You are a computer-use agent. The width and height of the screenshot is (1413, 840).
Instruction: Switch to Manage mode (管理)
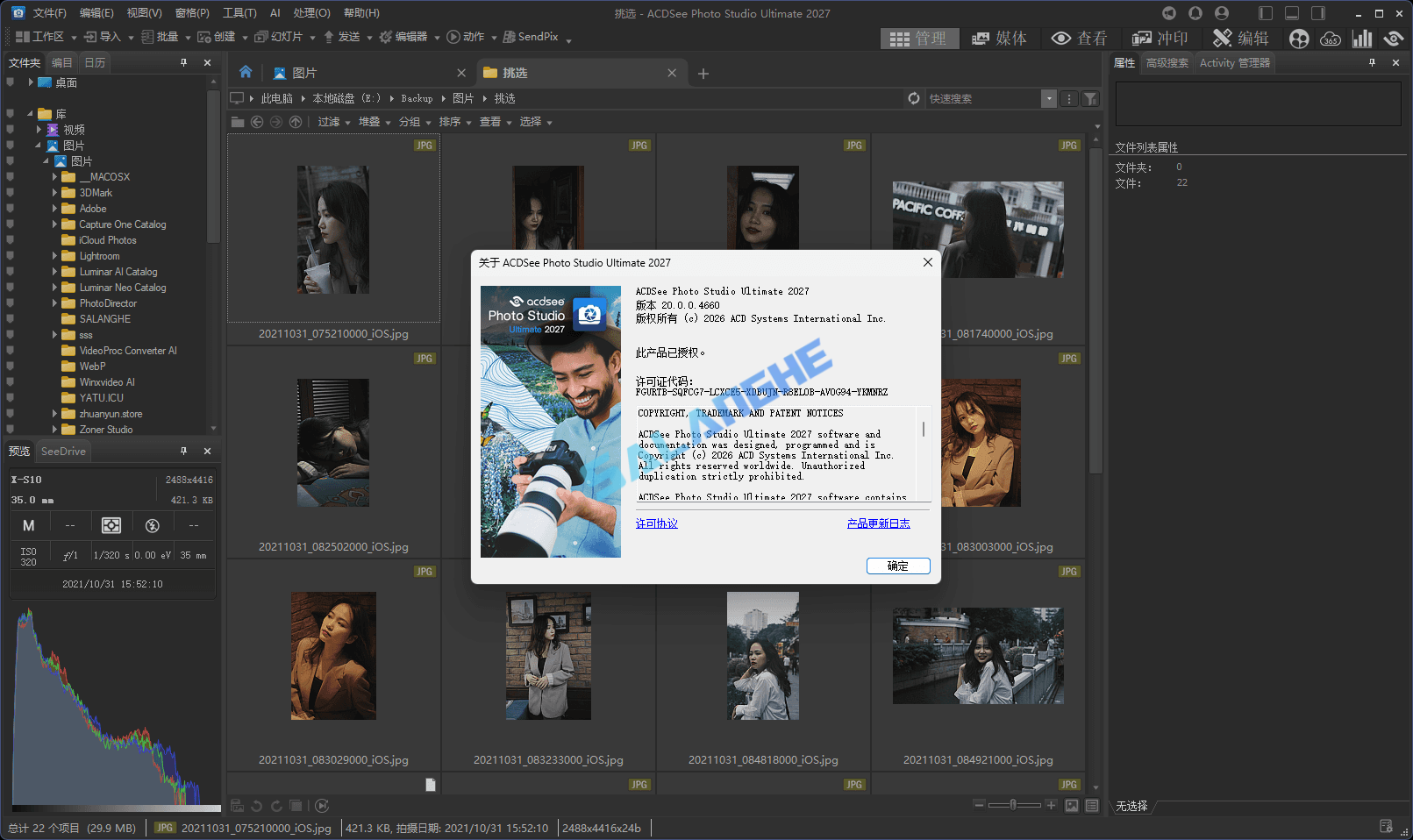pyautogui.click(x=917, y=39)
